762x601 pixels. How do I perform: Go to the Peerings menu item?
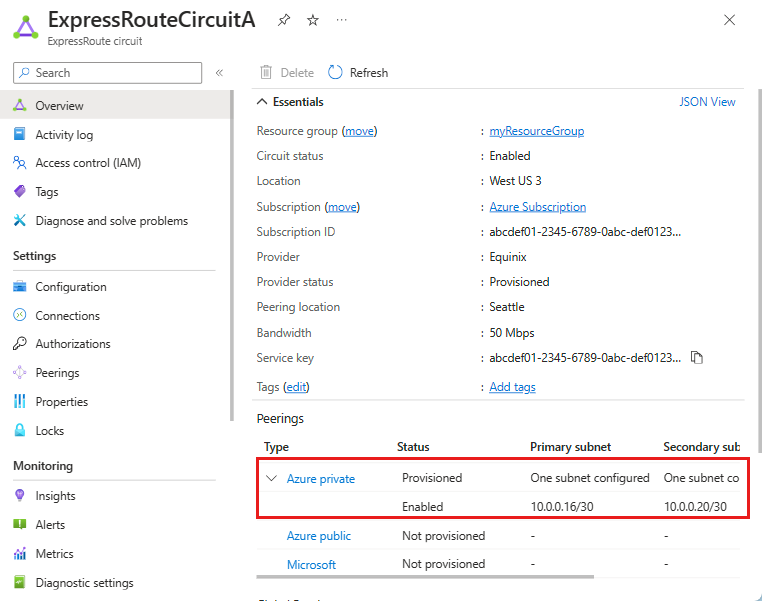(x=57, y=373)
